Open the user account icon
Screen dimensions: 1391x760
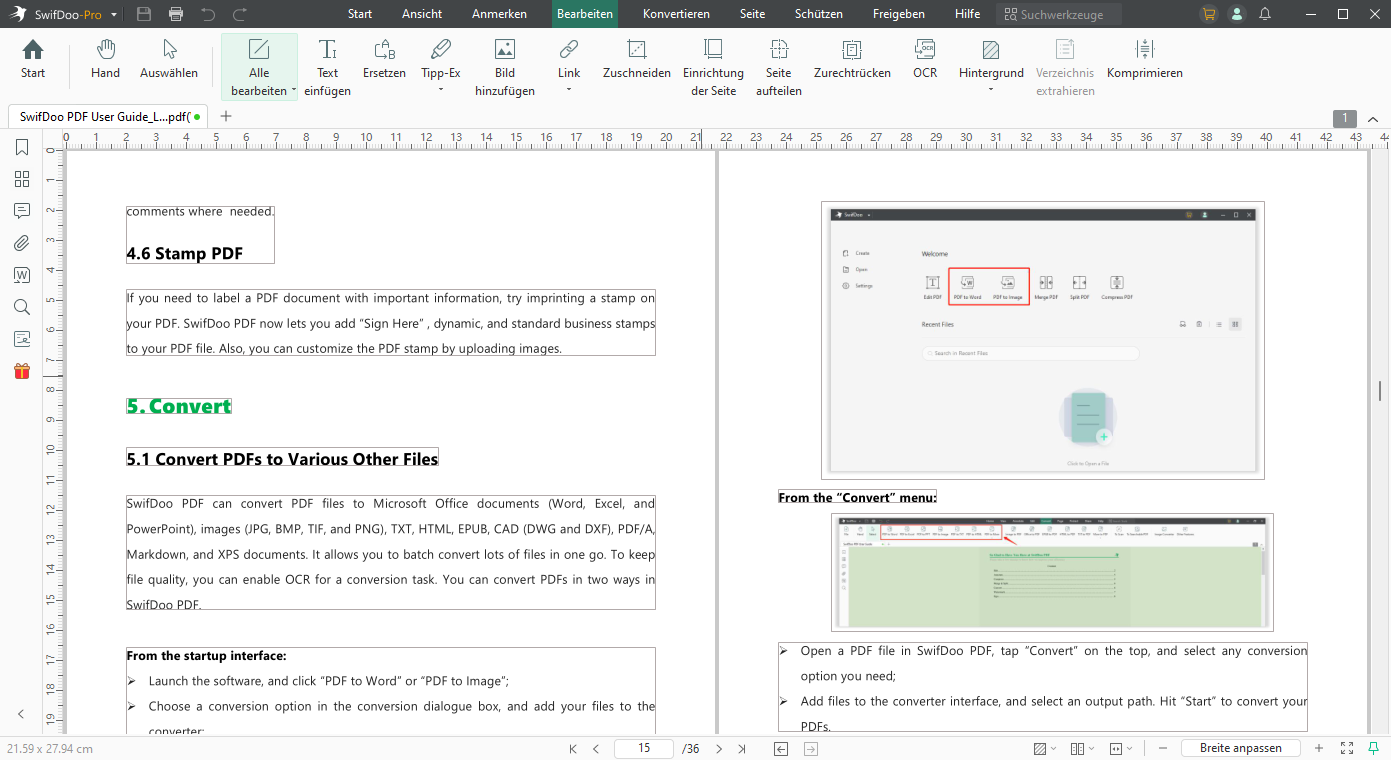pos(1238,14)
